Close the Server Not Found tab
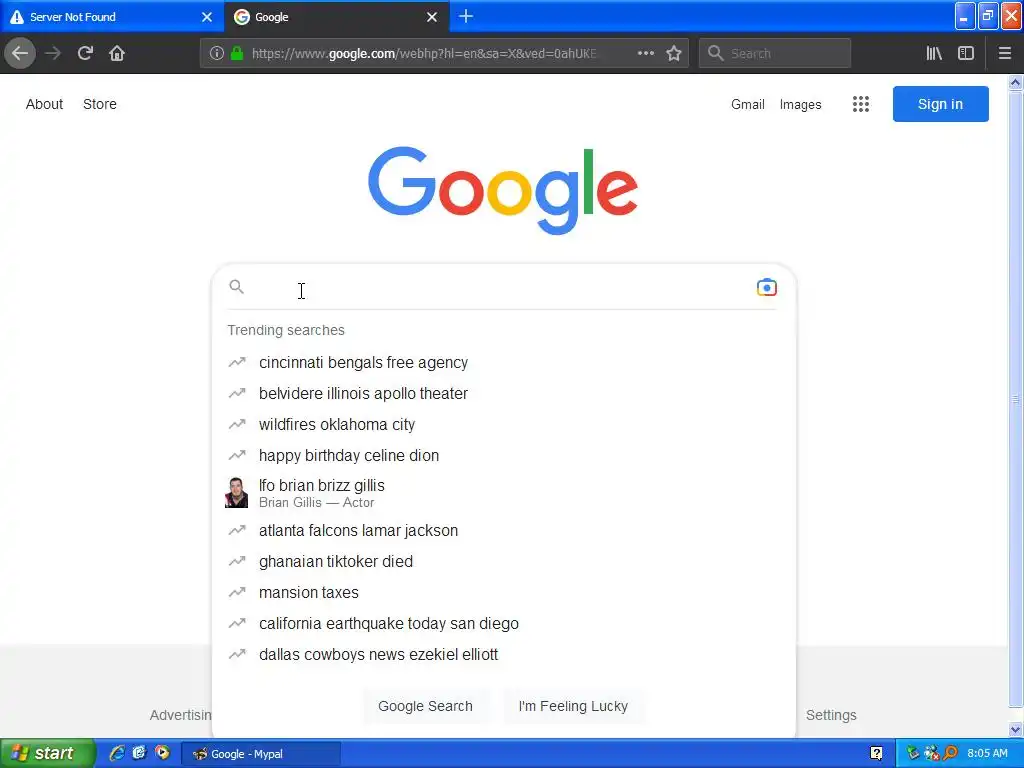The image size is (1024, 768). pyautogui.click(x=207, y=17)
